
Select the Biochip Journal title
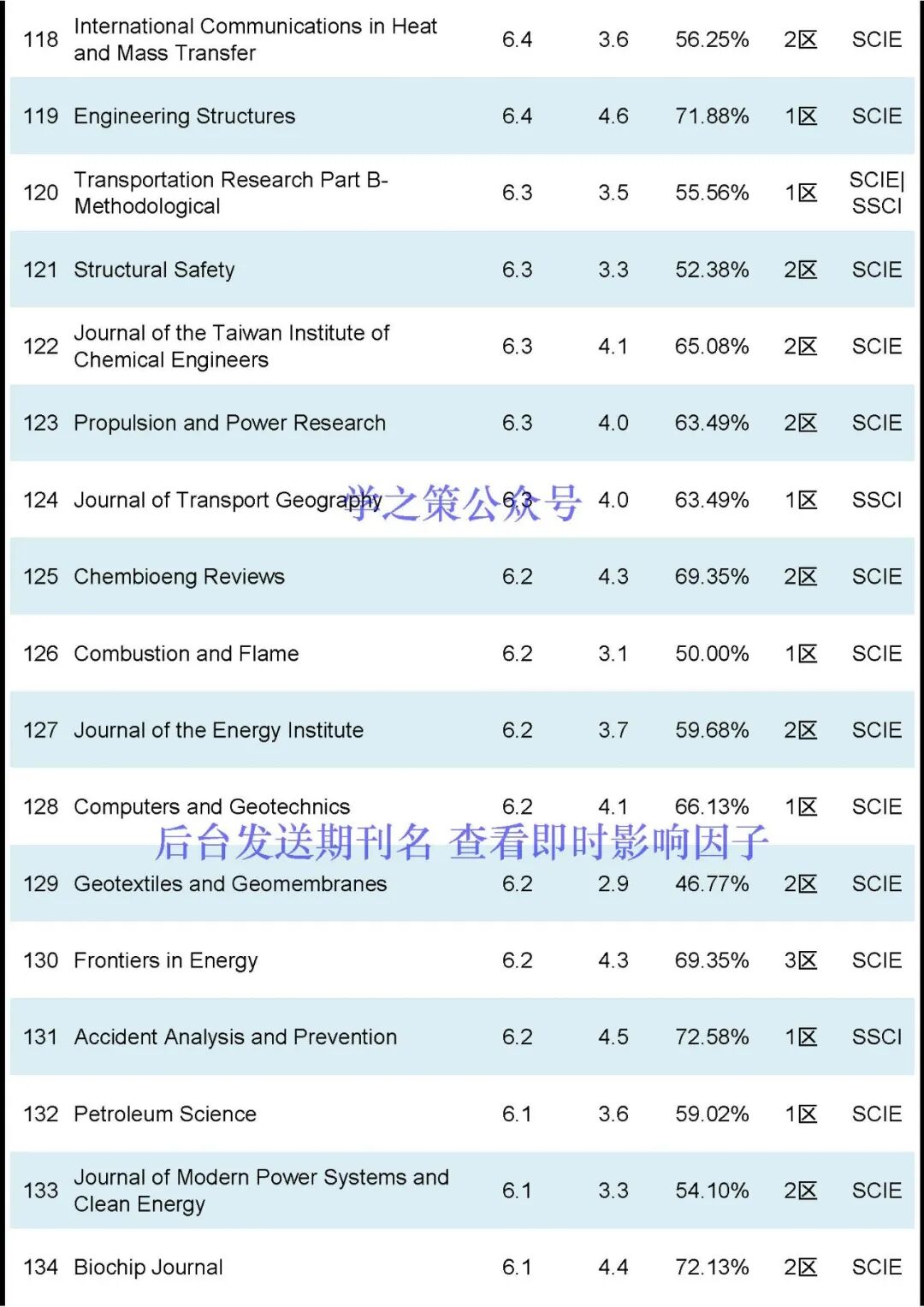click(x=148, y=1268)
